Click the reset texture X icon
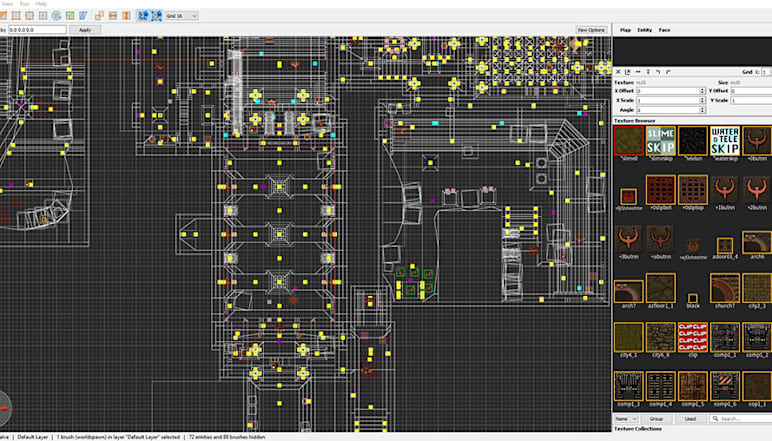This screenshot has width=772, height=441. 618,72
